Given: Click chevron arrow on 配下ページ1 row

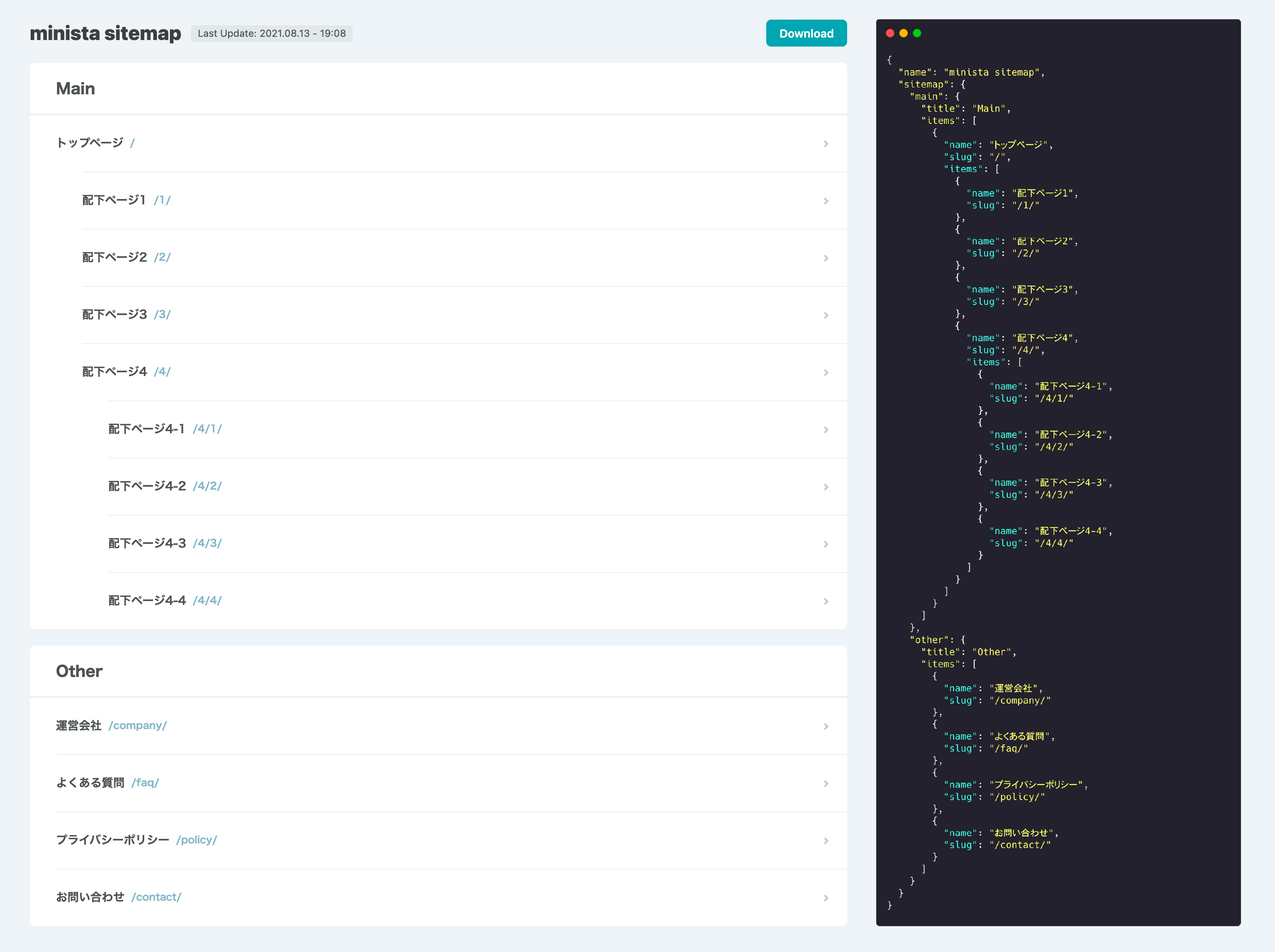Looking at the screenshot, I should 825,201.
